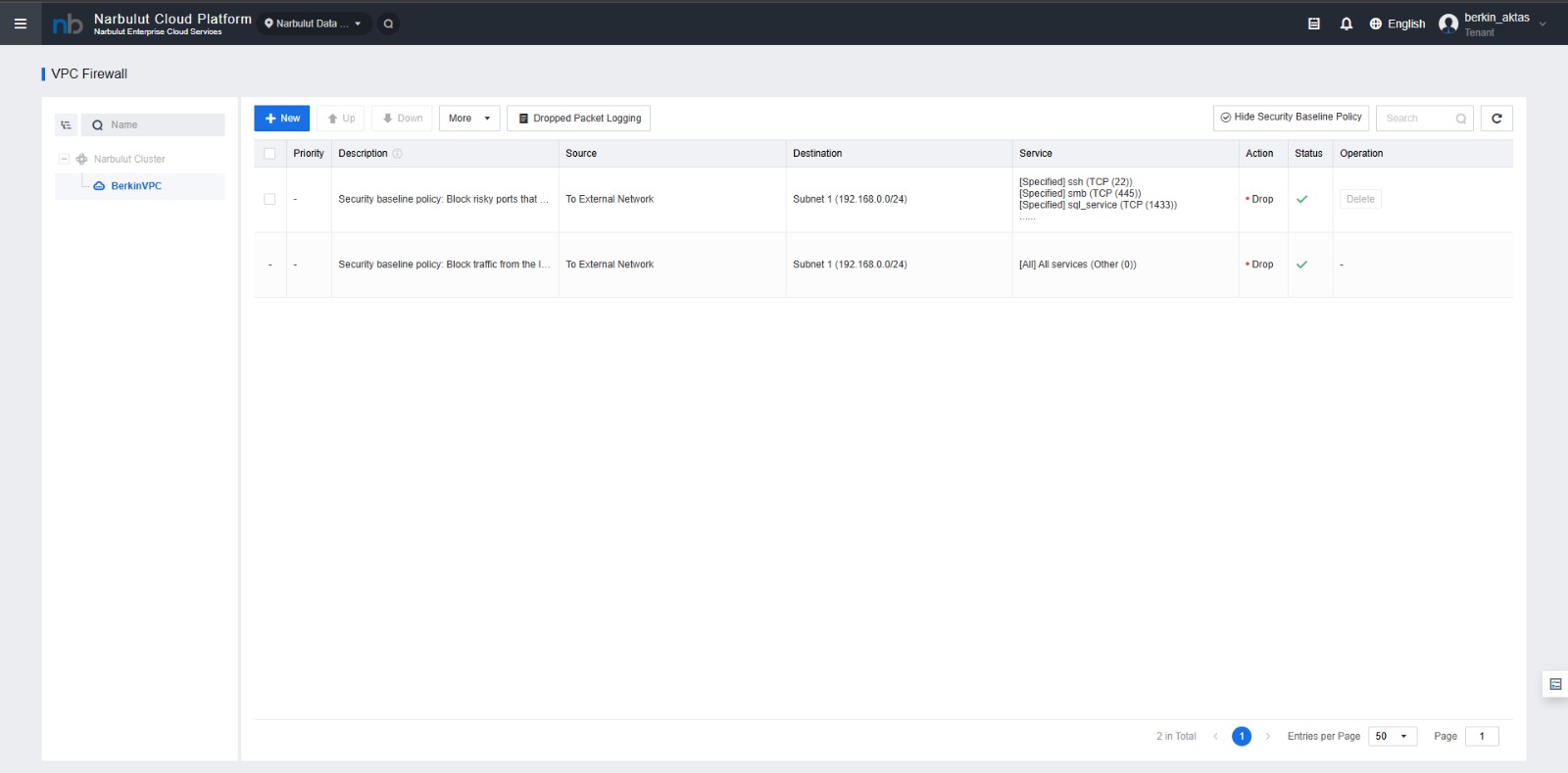Image resolution: width=1568 pixels, height=773 pixels.
Task: Open the Narbulut Data center selector
Action: pos(314,24)
